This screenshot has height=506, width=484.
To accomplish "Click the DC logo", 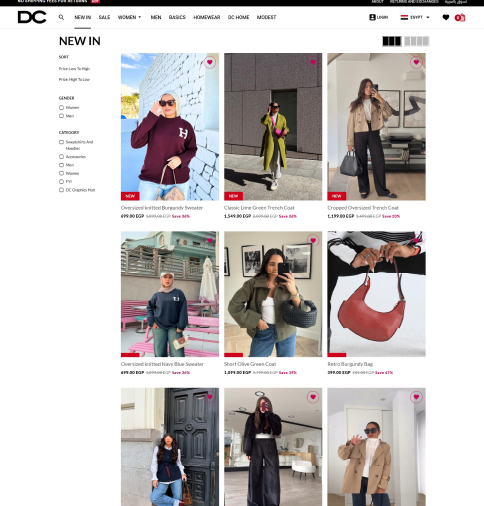I will 32,17.
